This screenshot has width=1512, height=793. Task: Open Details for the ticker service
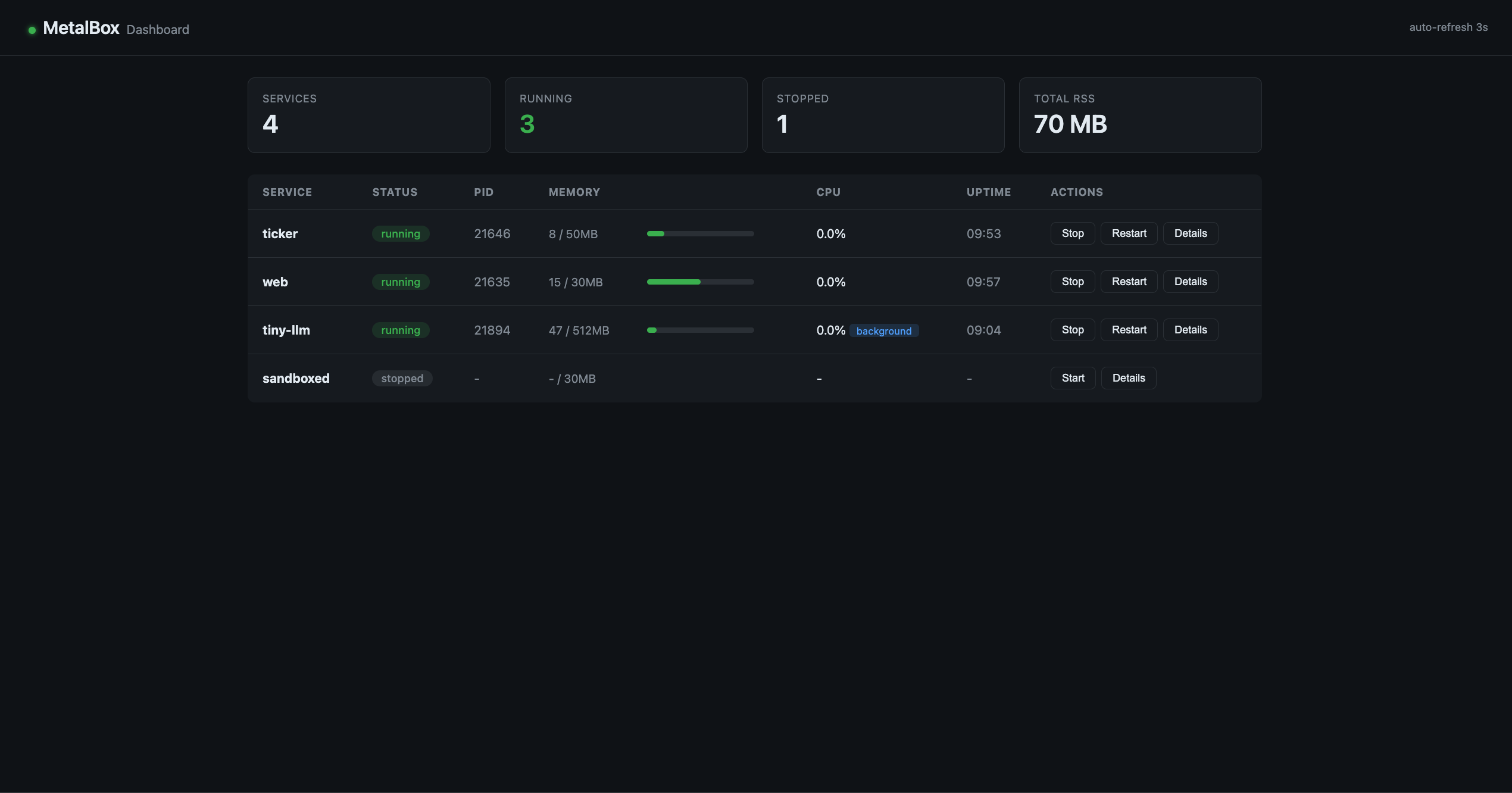[x=1191, y=233]
